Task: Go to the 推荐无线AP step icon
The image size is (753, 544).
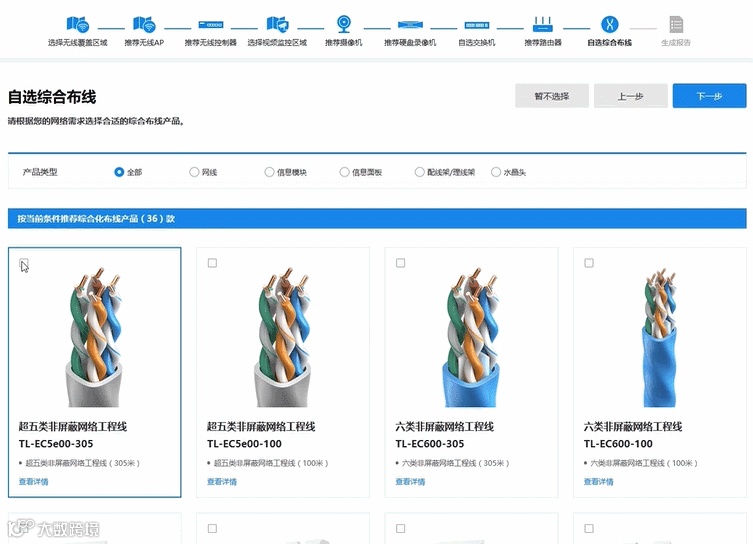Action: tap(144, 24)
